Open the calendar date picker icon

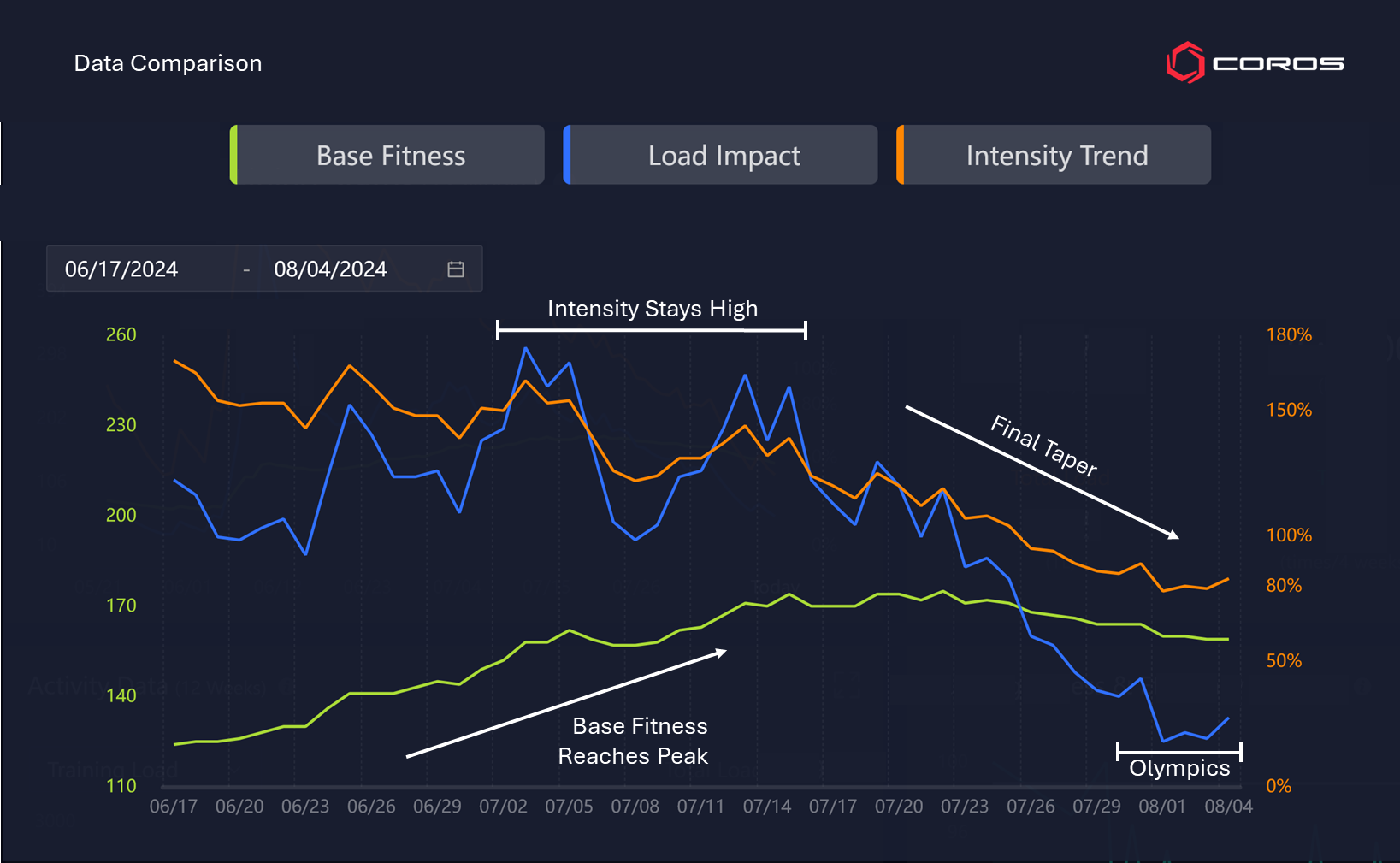point(456,269)
